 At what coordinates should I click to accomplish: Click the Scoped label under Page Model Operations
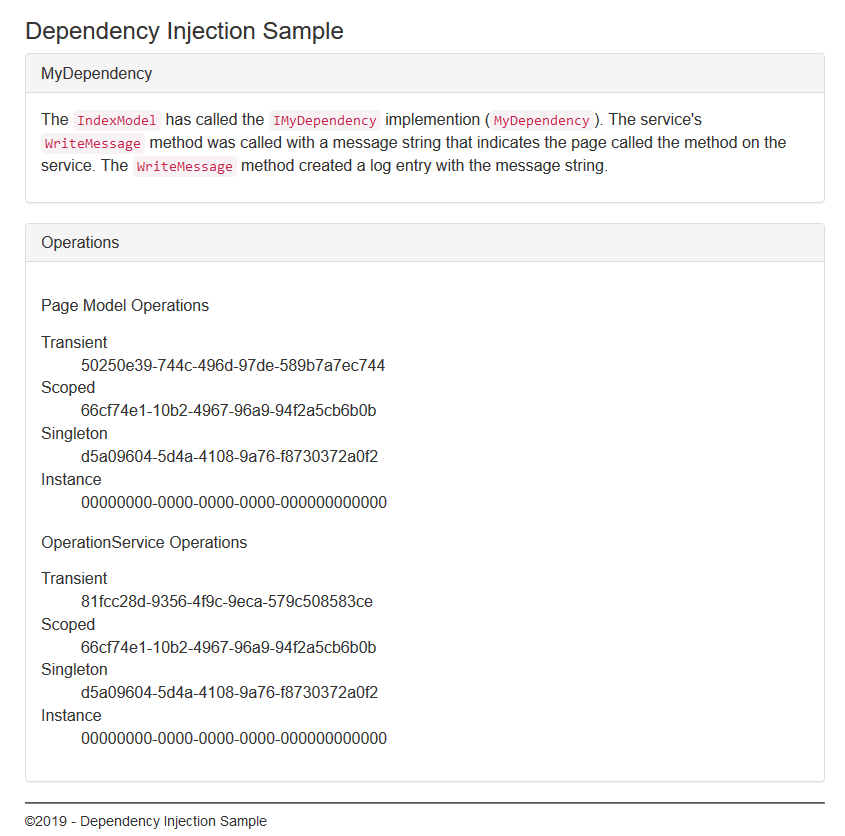[68, 387]
